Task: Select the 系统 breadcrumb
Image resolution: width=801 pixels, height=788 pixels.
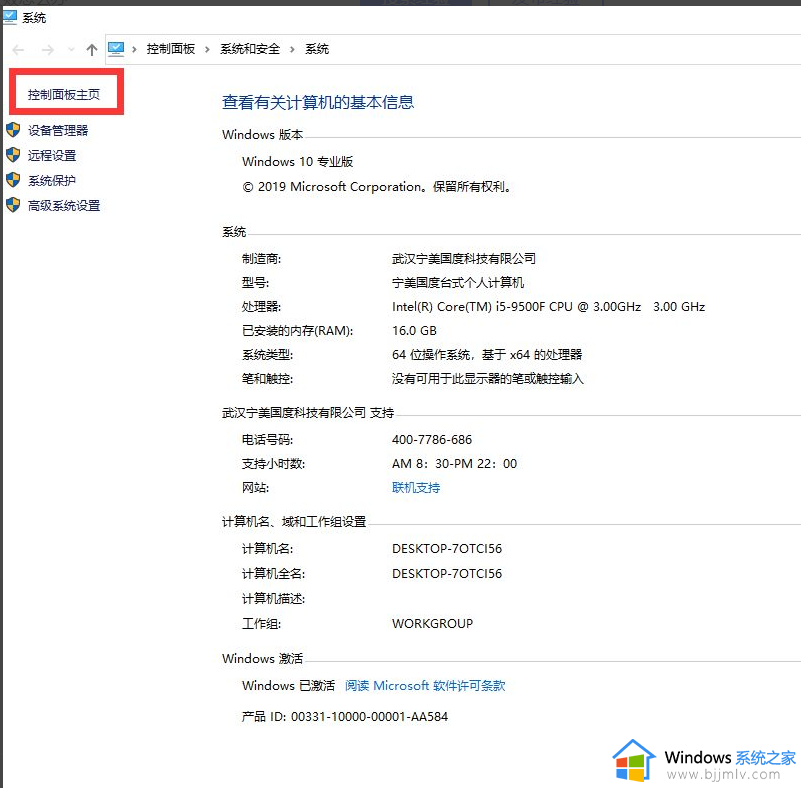Action: coord(317,49)
